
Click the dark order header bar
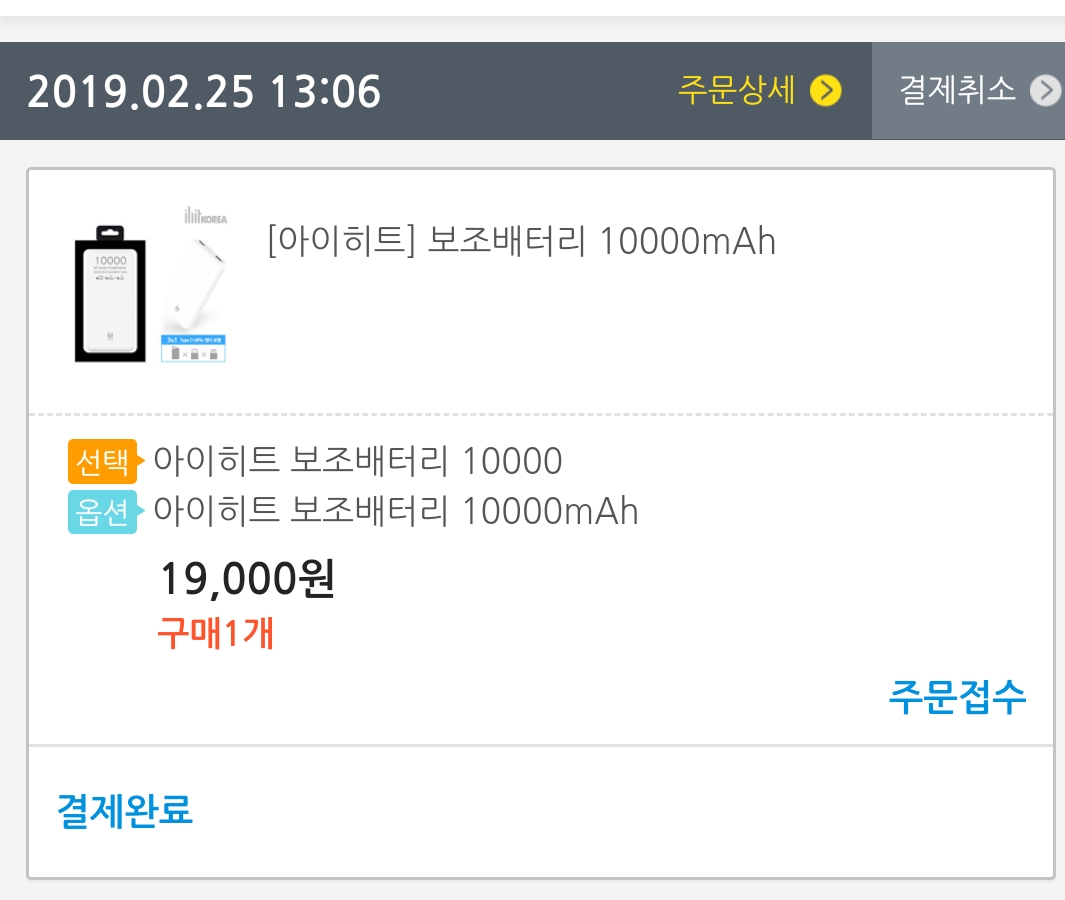(x=530, y=91)
